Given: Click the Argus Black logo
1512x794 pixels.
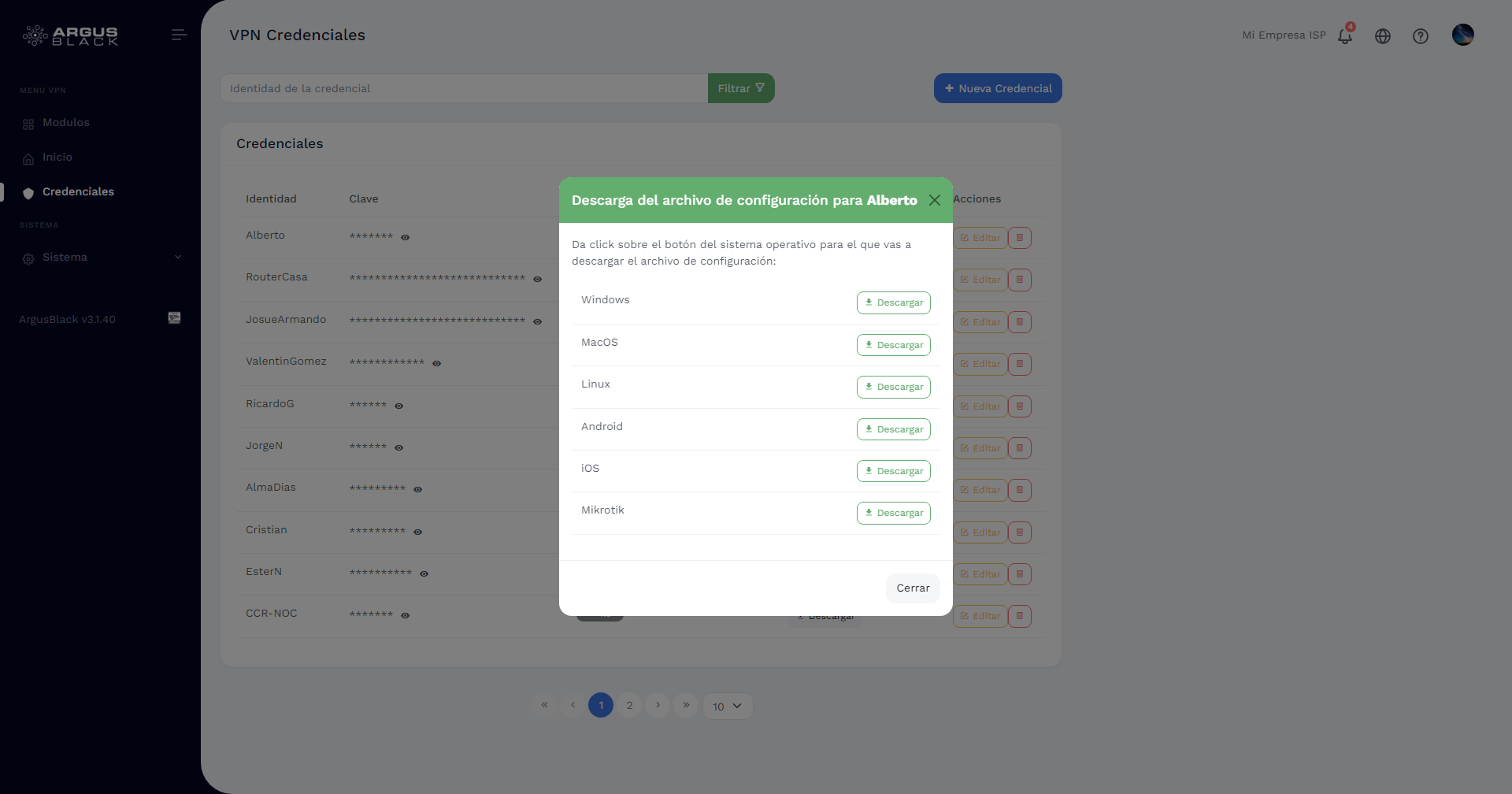Looking at the screenshot, I should (70, 35).
